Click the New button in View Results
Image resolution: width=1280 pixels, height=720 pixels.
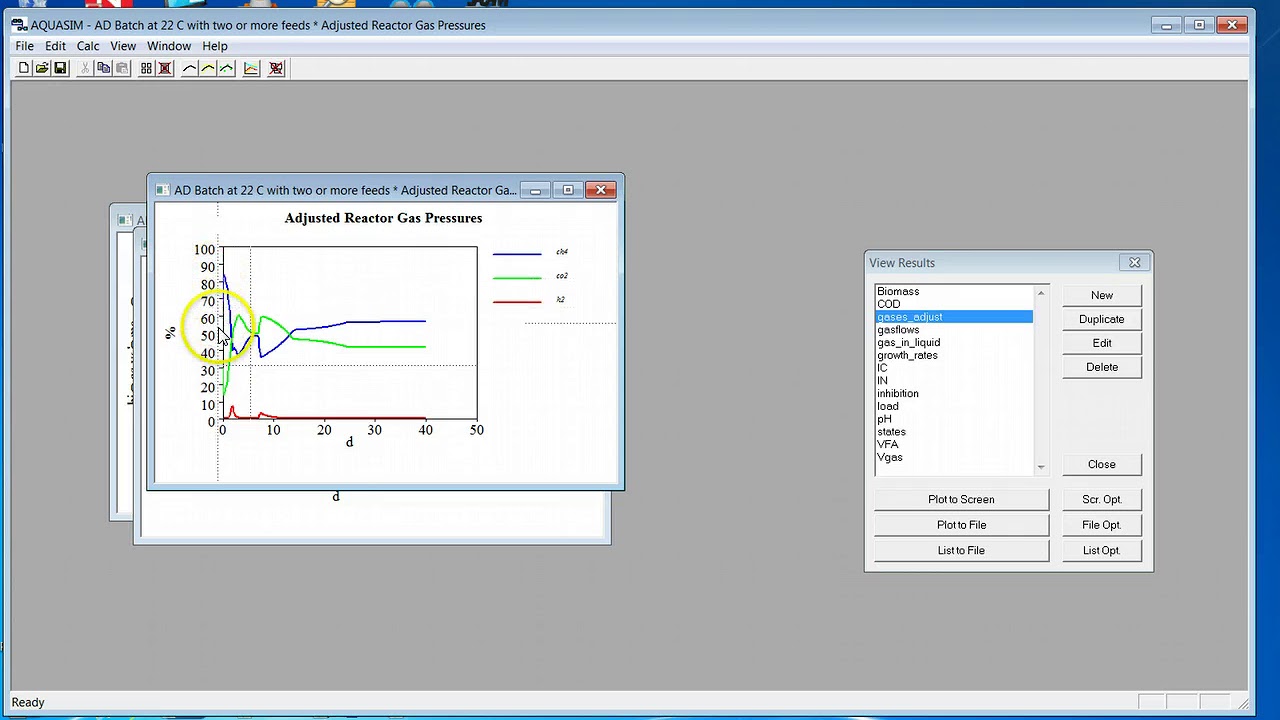(x=1102, y=295)
